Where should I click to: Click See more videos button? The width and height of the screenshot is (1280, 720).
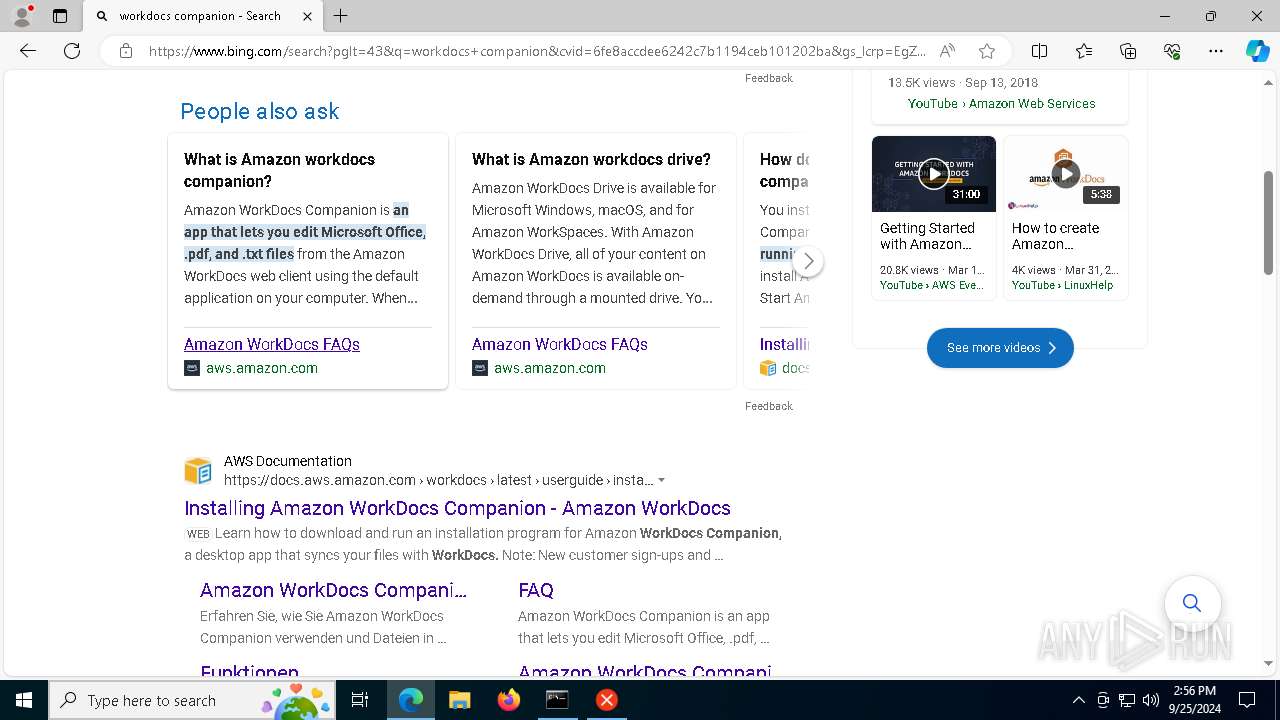pos(1000,348)
